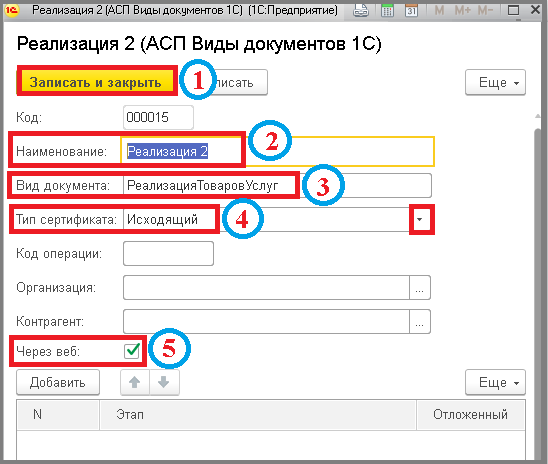Click the M- memory subtract button
Viewport: 548px width, 464px height.
pyautogui.click(x=485, y=10)
